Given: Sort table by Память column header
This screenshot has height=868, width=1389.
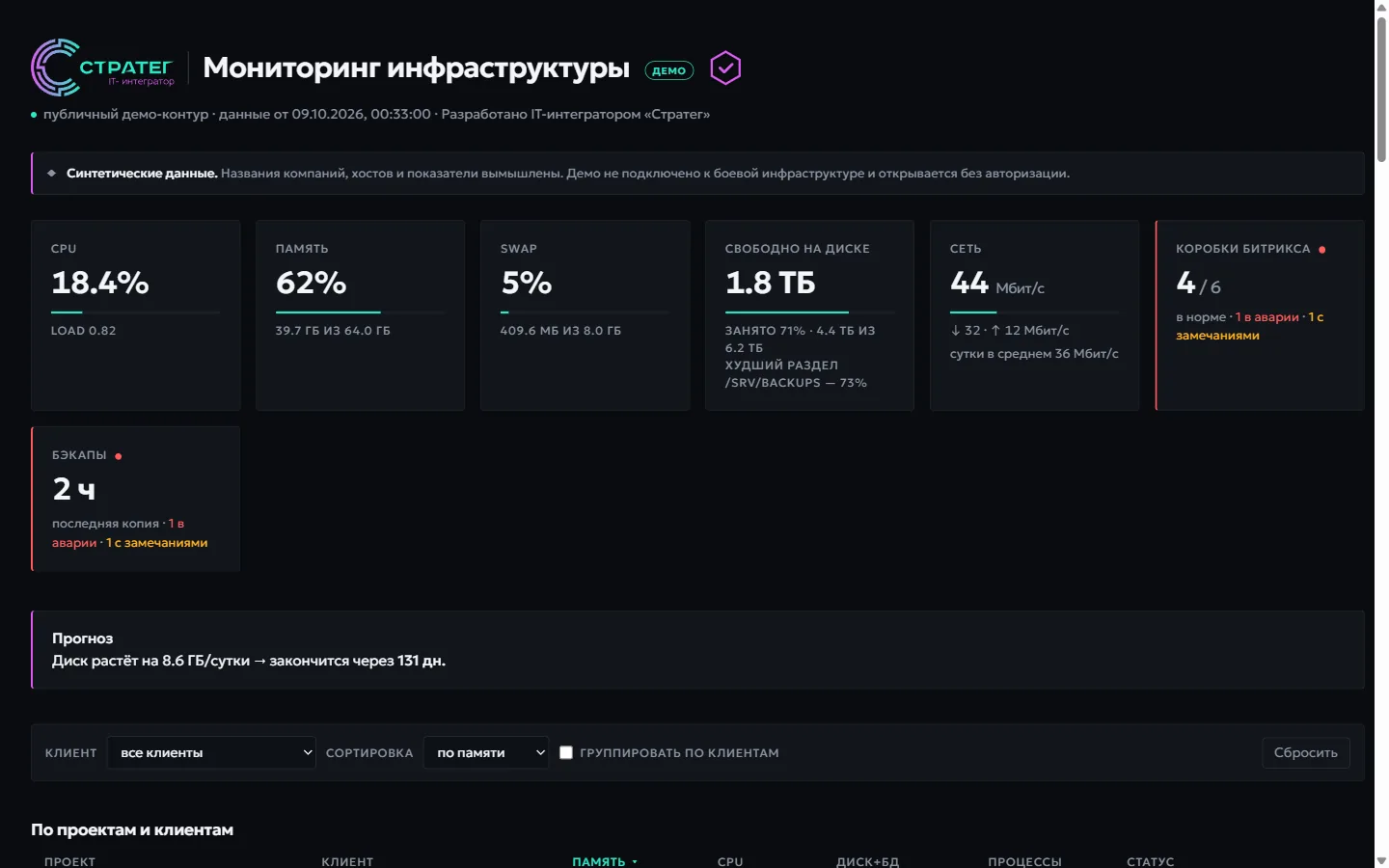Looking at the screenshot, I should (x=604, y=861).
